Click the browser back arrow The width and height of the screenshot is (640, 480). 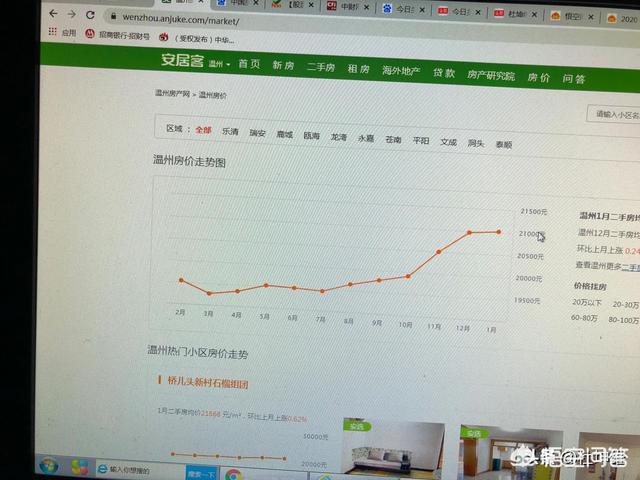pyautogui.click(x=53, y=14)
